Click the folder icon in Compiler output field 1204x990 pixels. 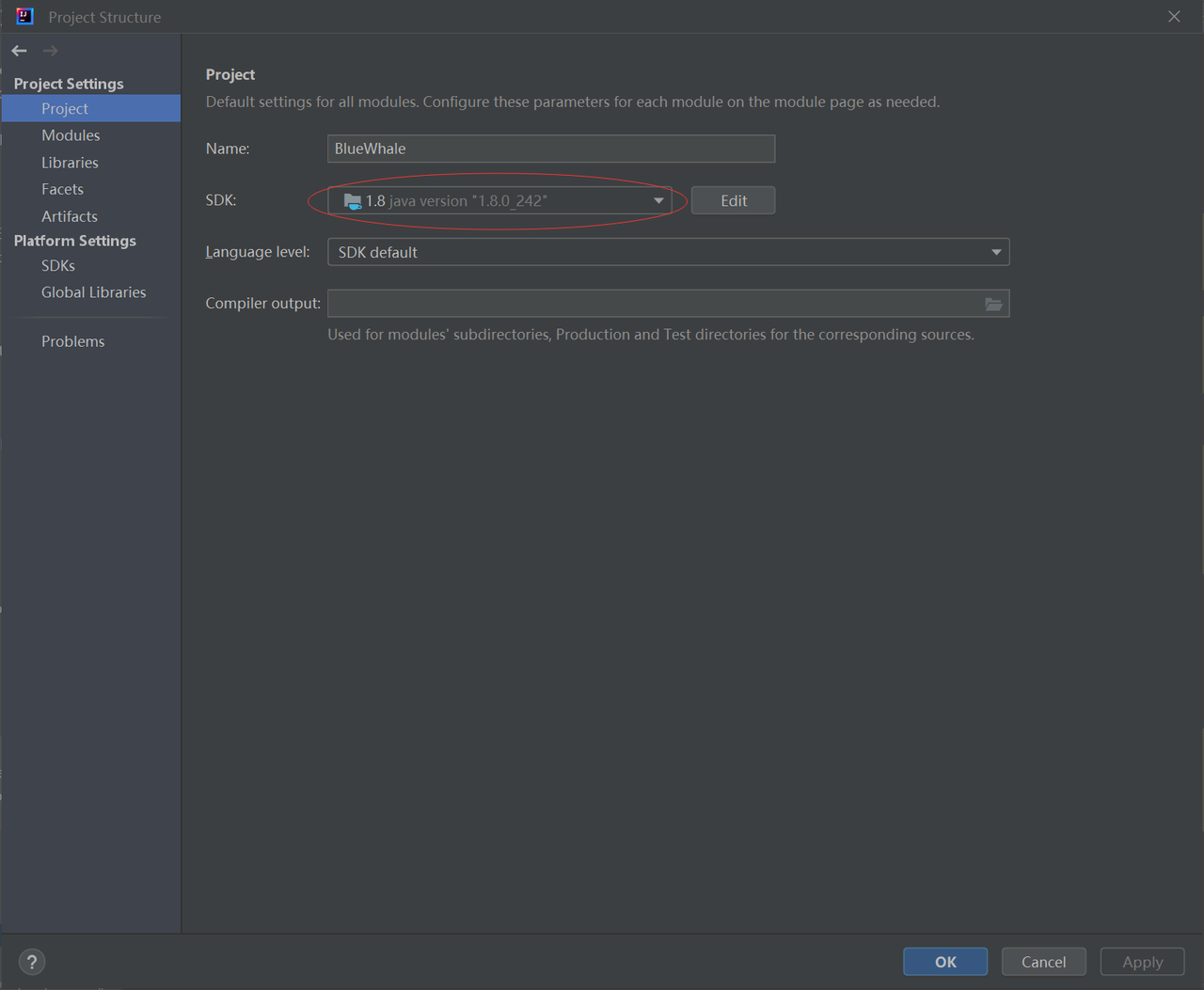993,303
